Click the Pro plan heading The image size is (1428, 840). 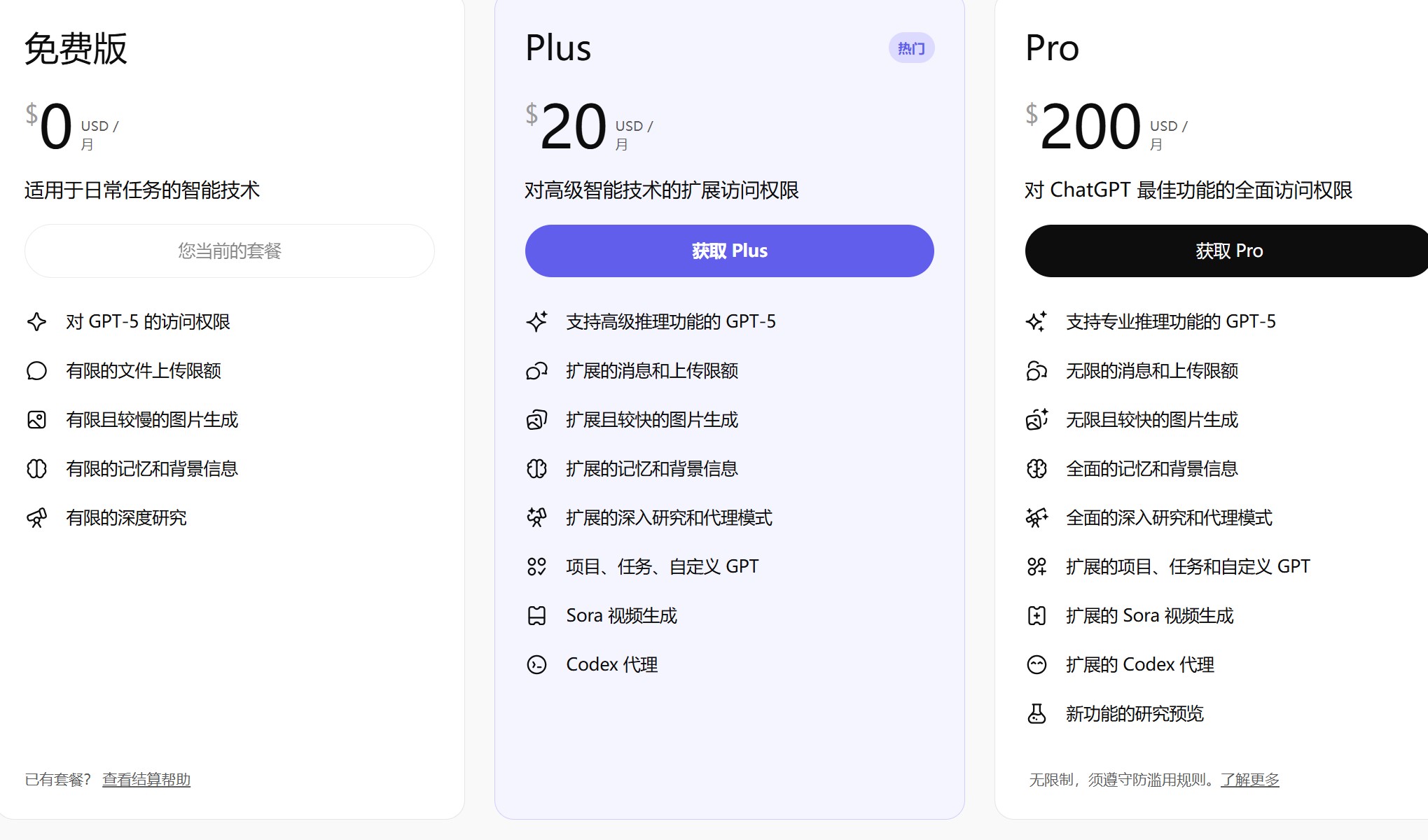click(1052, 48)
